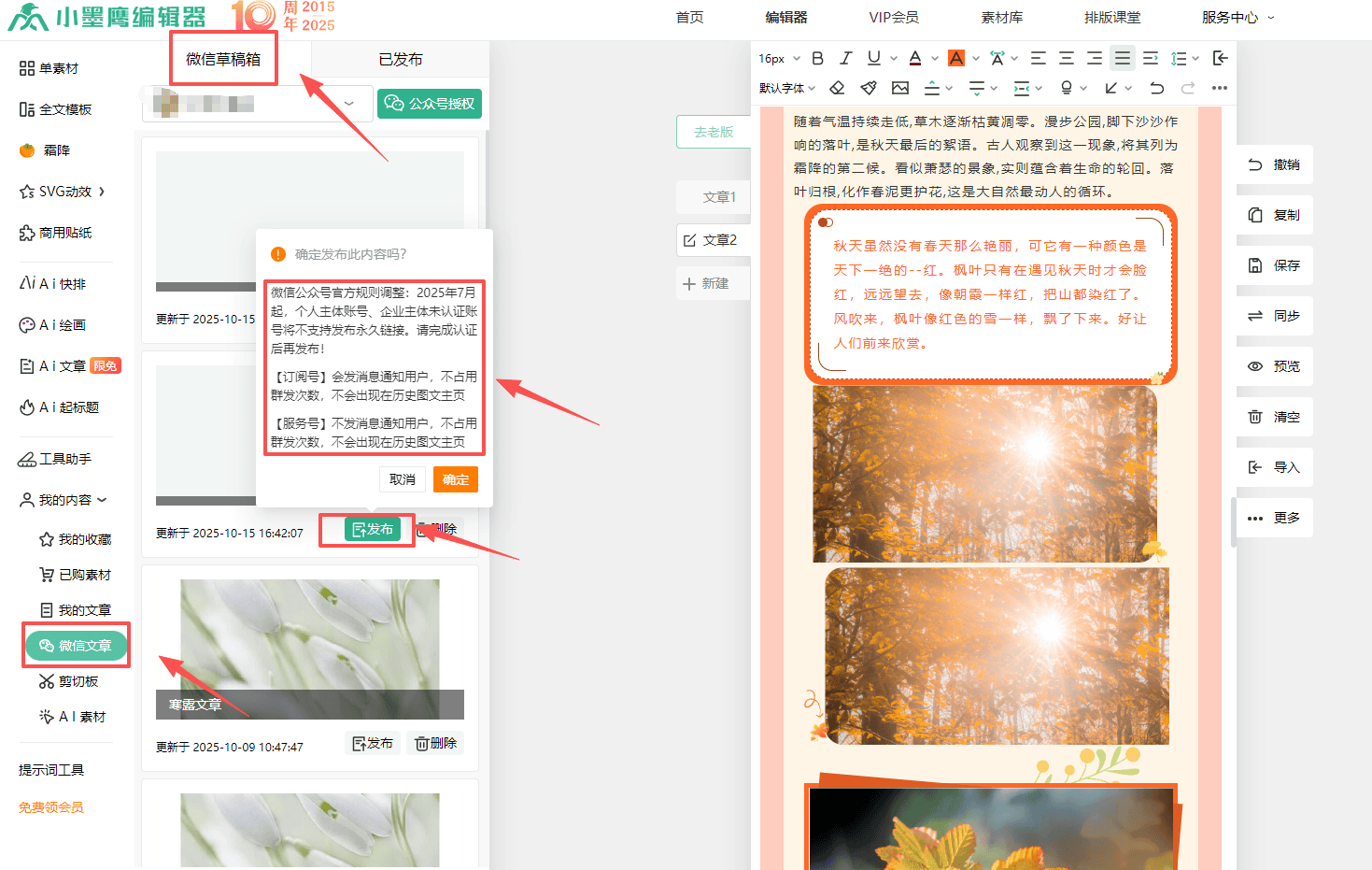Click the green 公众号授权 button

[430, 104]
